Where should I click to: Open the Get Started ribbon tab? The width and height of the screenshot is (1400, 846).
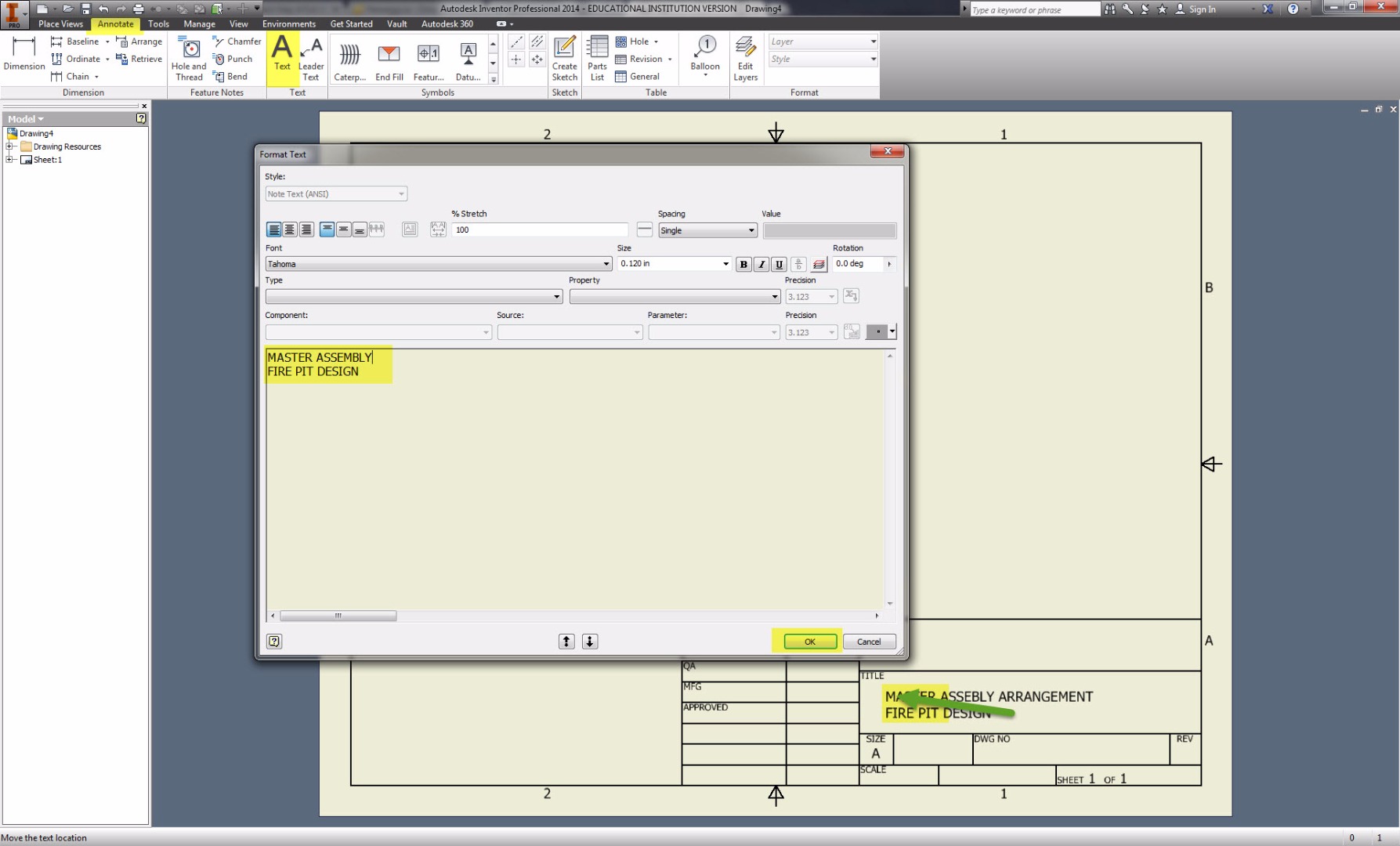click(x=351, y=24)
